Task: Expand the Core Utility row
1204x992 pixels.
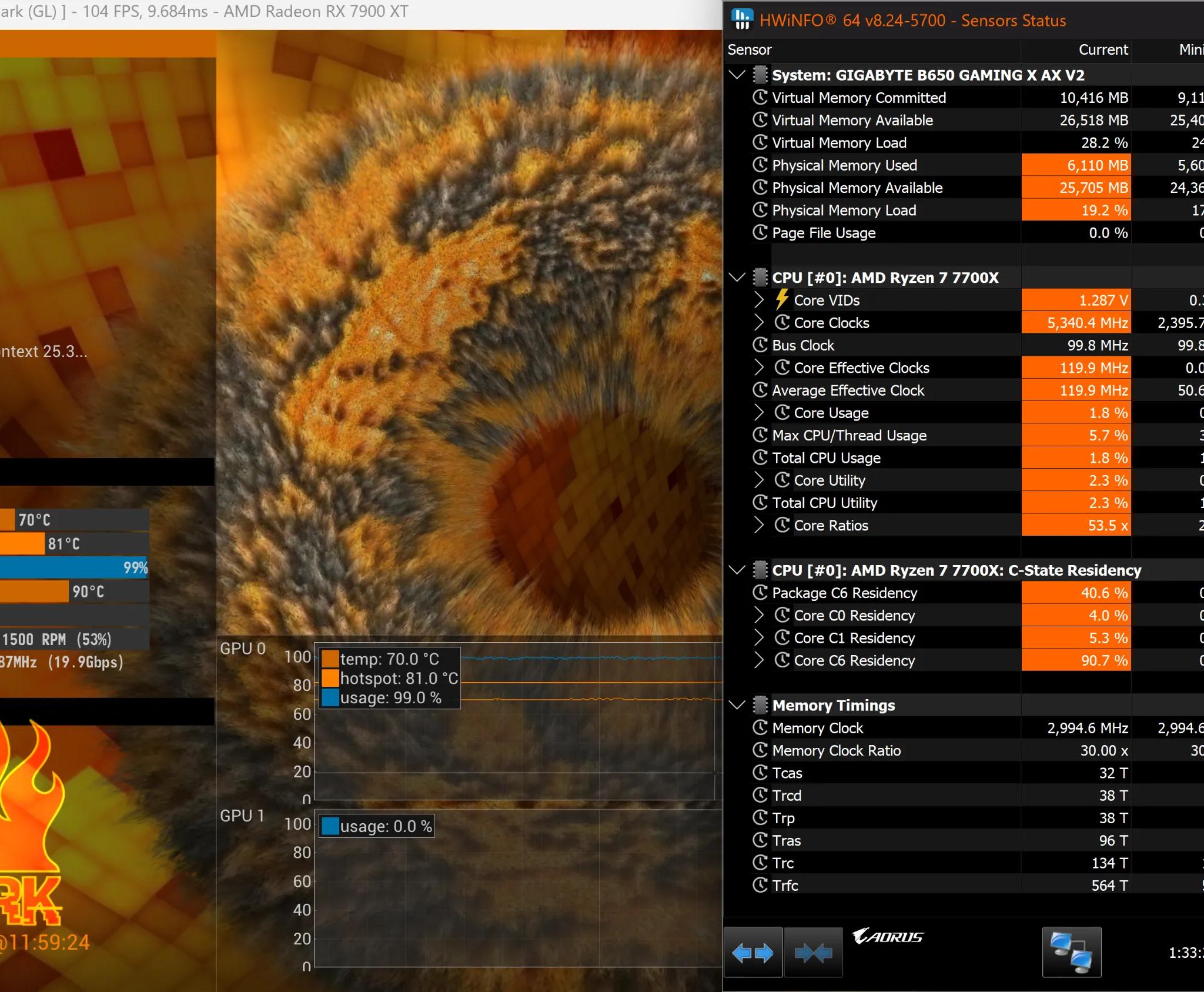Action: pyautogui.click(x=759, y=480)
